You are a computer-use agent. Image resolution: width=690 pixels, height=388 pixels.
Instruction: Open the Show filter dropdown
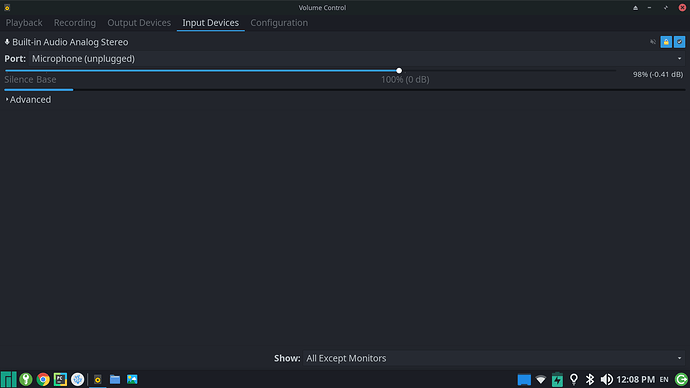click(x=494, y=358)
